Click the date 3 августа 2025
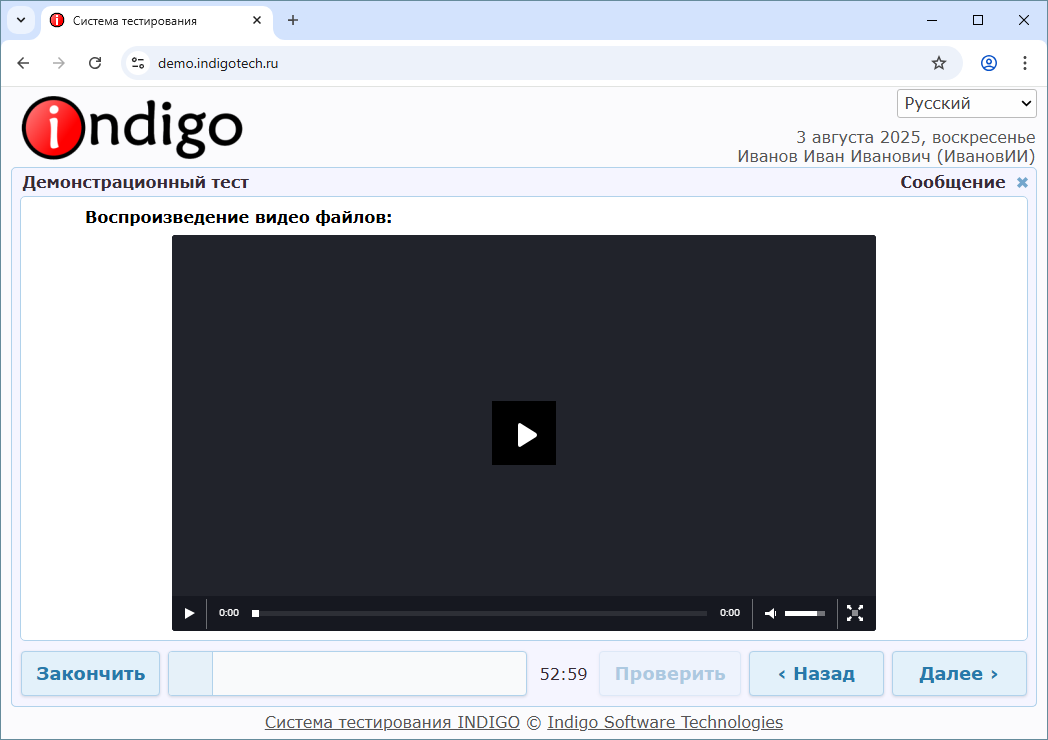Image resolution: width=1048 pixels, height=740 pixels. (x=858, y=137)
